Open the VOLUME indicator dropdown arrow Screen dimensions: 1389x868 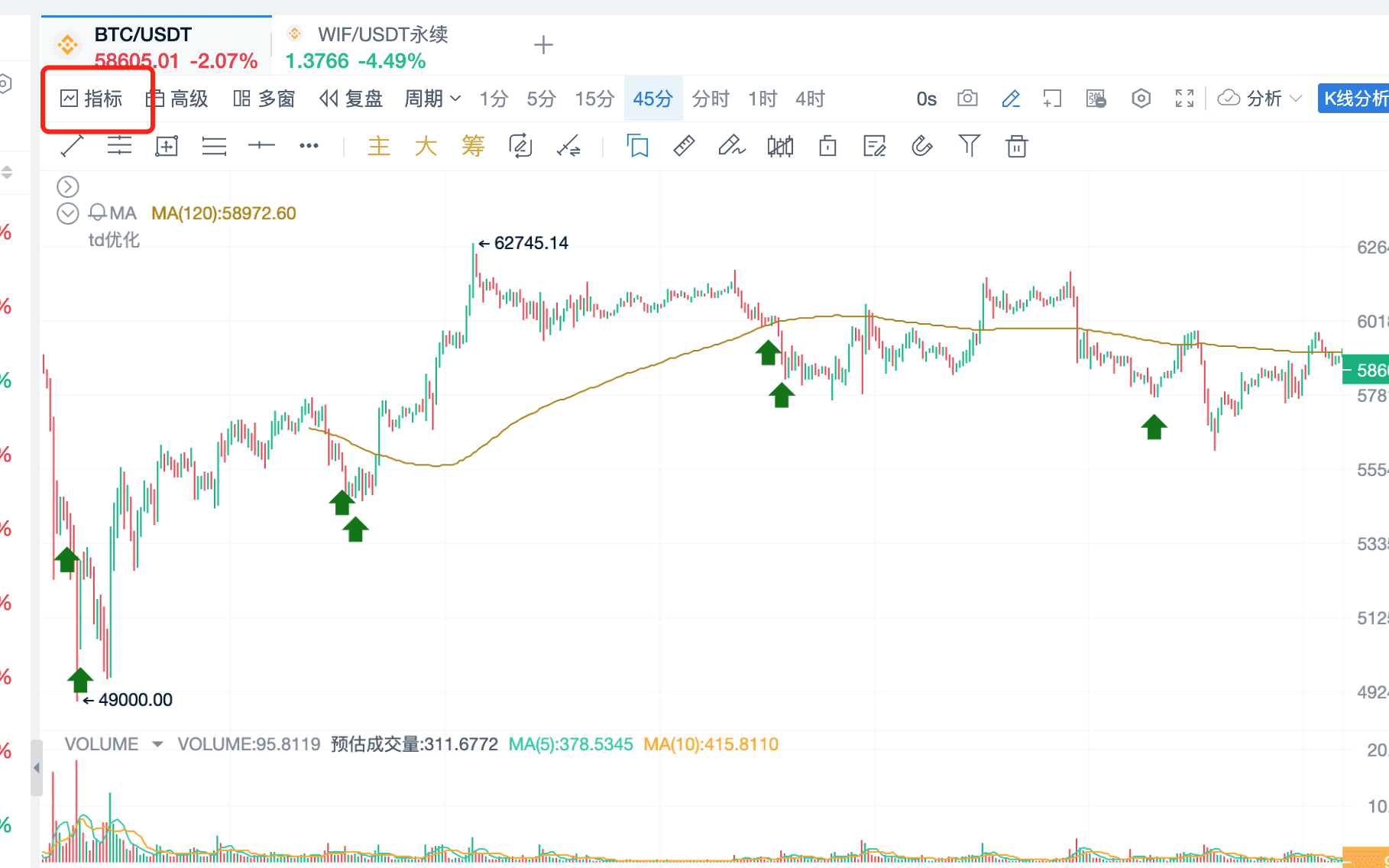[x=157, y=743]
